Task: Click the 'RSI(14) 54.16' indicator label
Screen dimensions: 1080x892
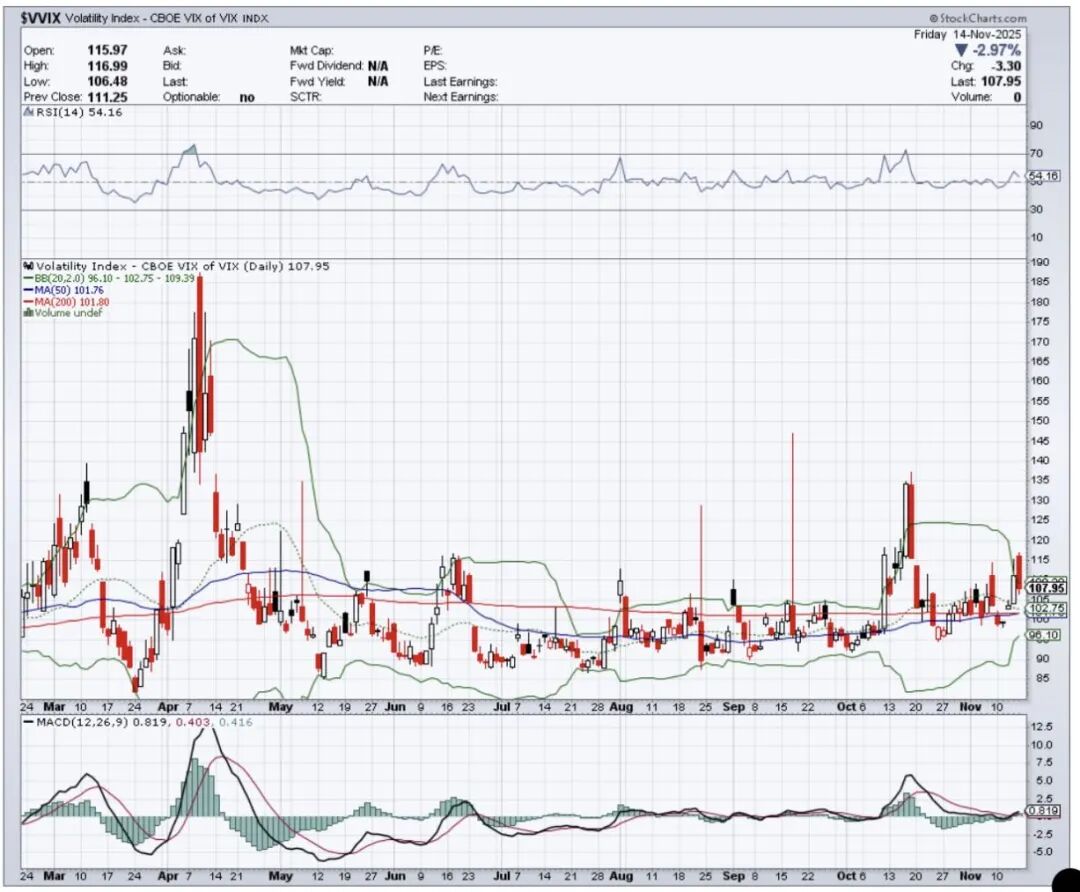Action: pos(78,112)
